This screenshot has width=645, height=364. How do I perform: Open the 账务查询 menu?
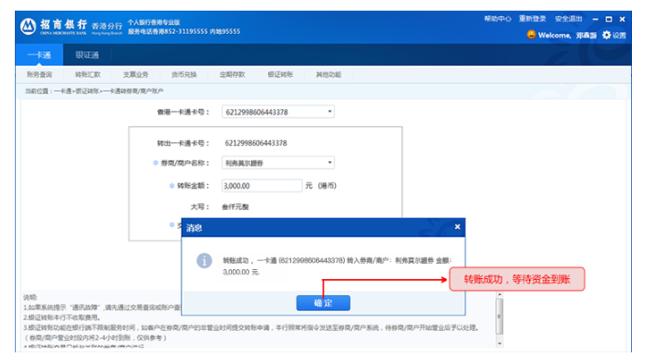39,75
